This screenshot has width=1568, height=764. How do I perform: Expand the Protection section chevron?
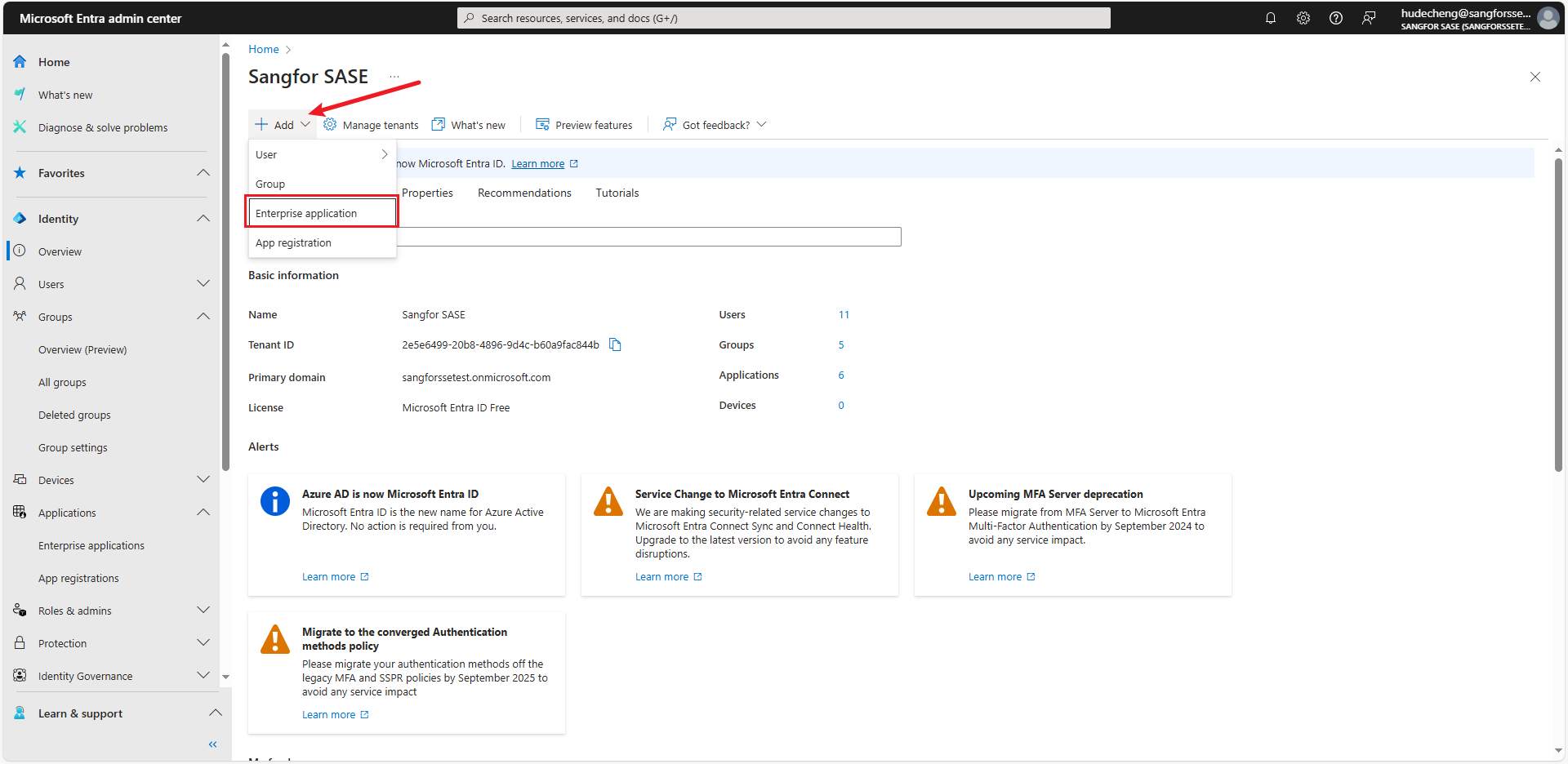(203, 643)
